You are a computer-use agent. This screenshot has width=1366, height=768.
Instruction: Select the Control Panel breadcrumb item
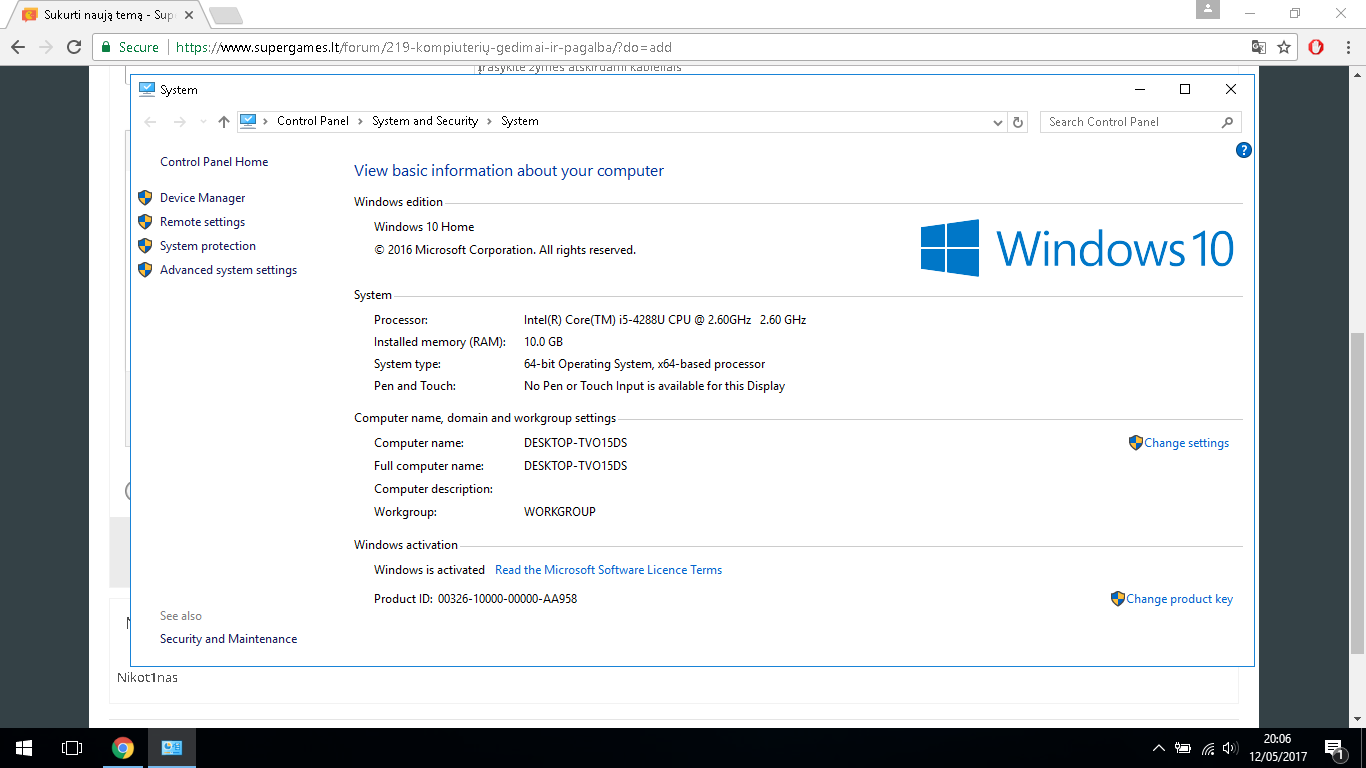tap(313, 121)
